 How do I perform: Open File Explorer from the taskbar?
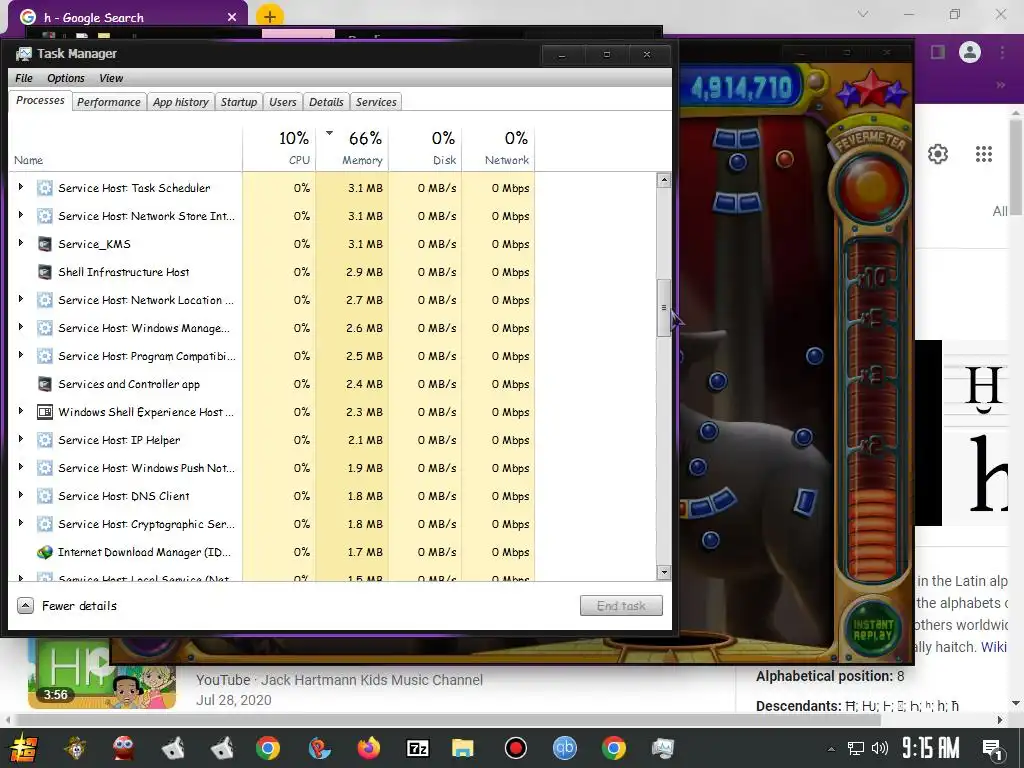(x=462, y=748)
